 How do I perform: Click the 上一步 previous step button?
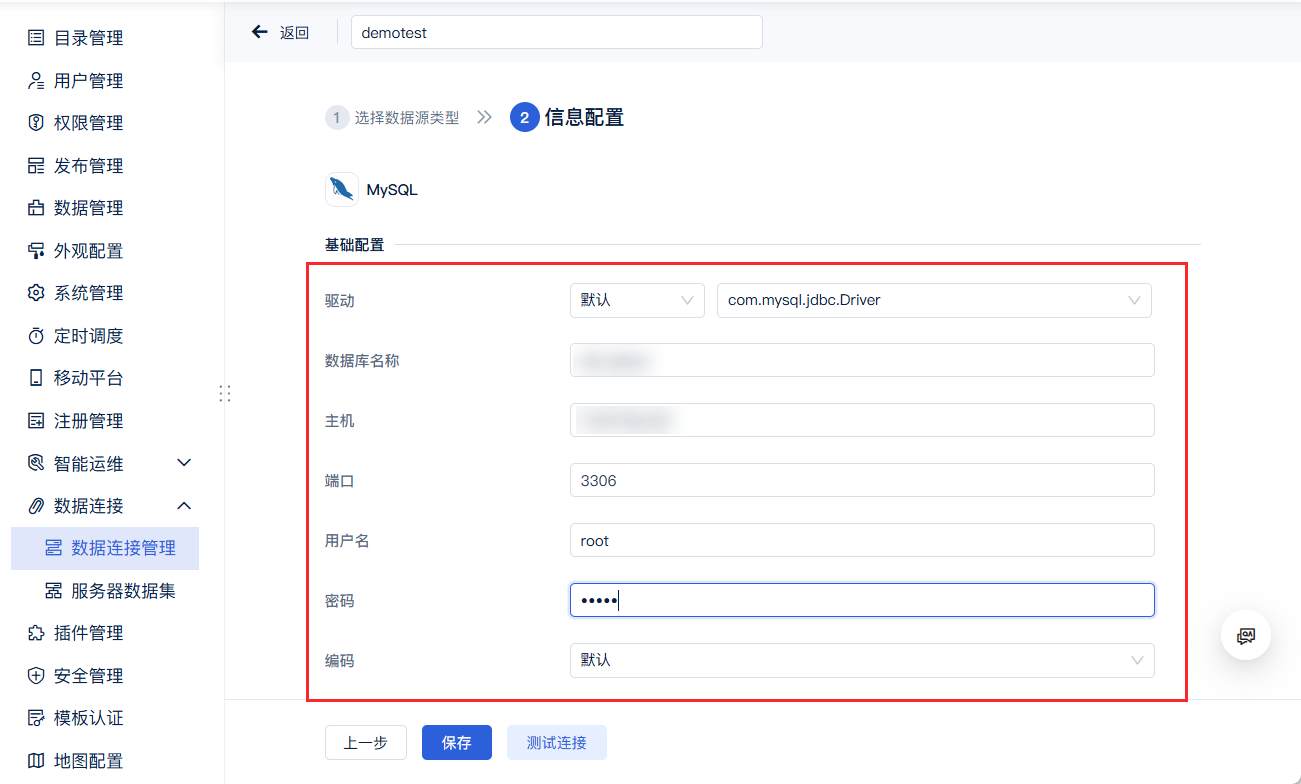coord(366,743)
